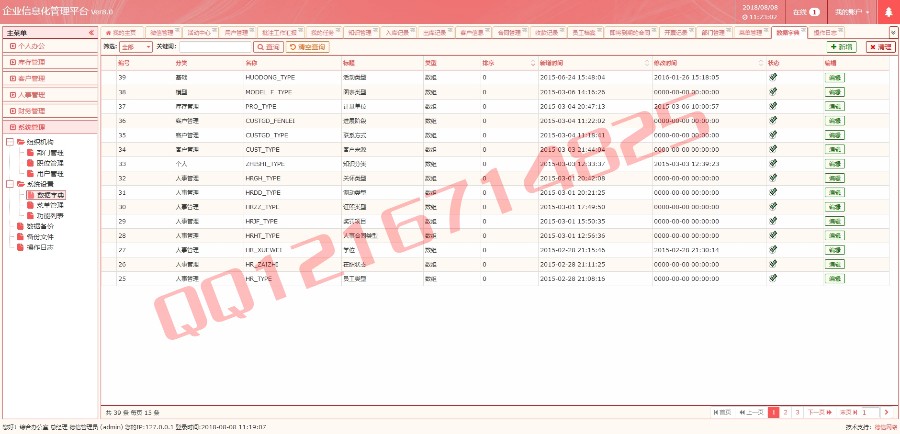This screenshot has height=434, width=900.
Task: Go to the 下一页 next page button
Action: pos(820,412)
